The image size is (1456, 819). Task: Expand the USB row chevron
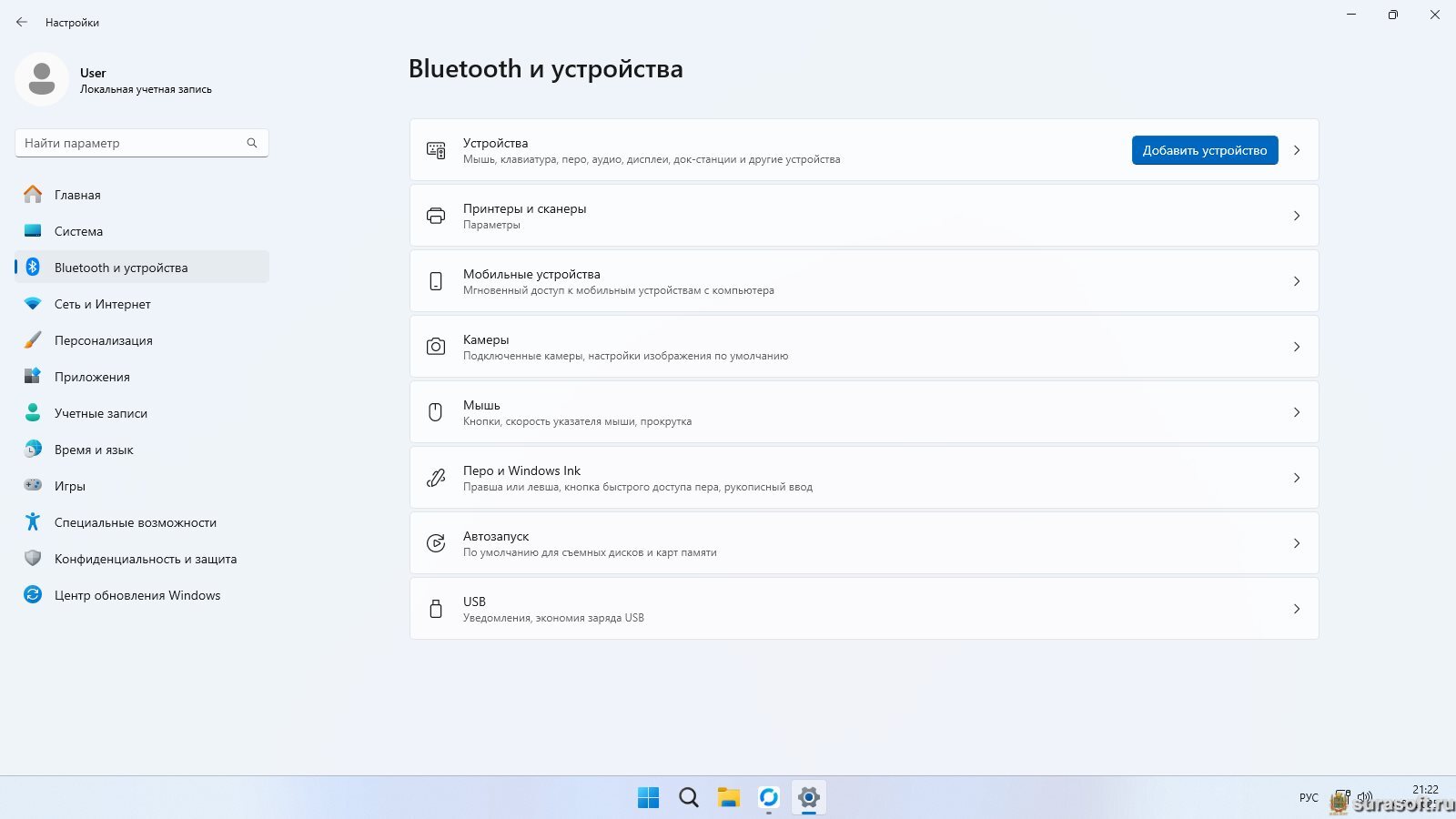tap(1297, 609)
